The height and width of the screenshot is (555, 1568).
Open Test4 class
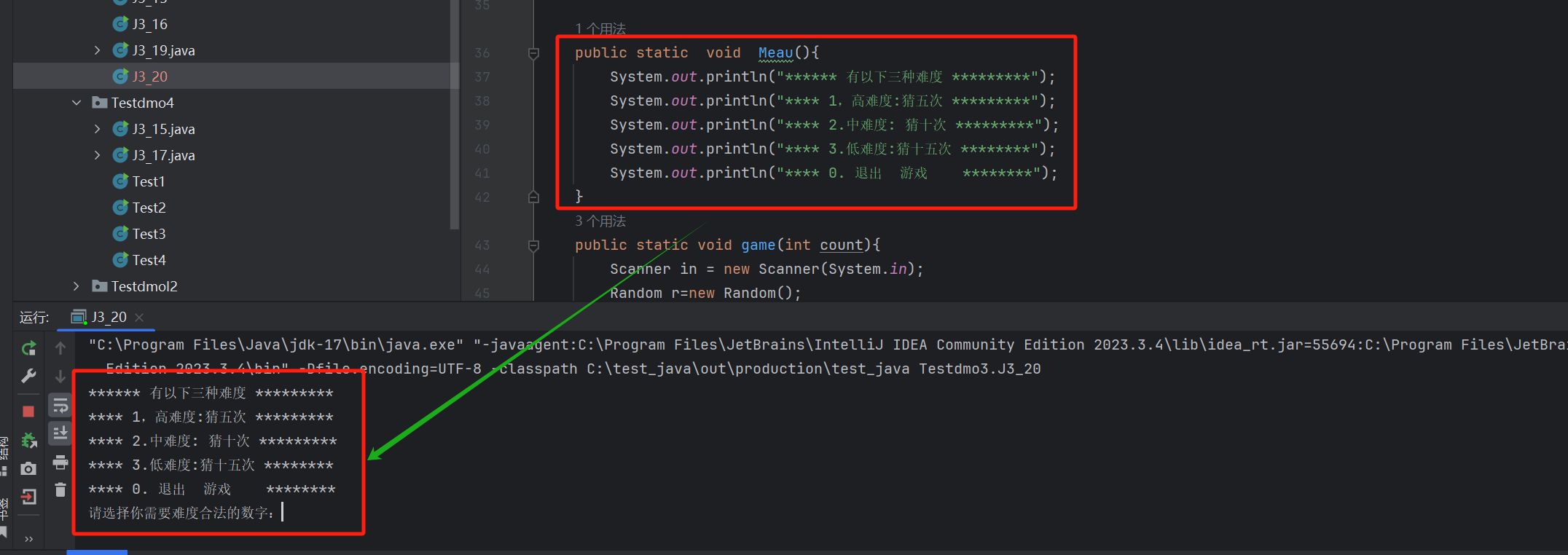149,260
